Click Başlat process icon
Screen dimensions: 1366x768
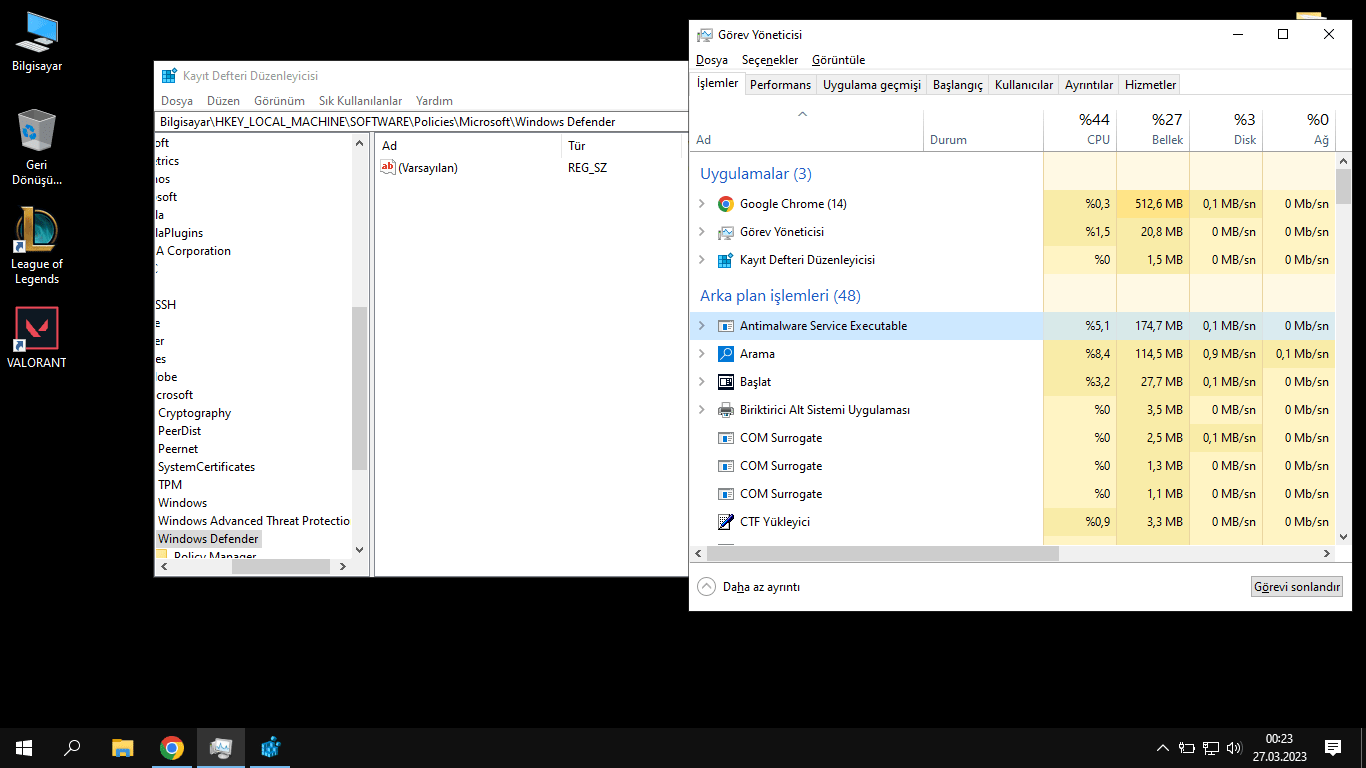(x=726, y=382)
